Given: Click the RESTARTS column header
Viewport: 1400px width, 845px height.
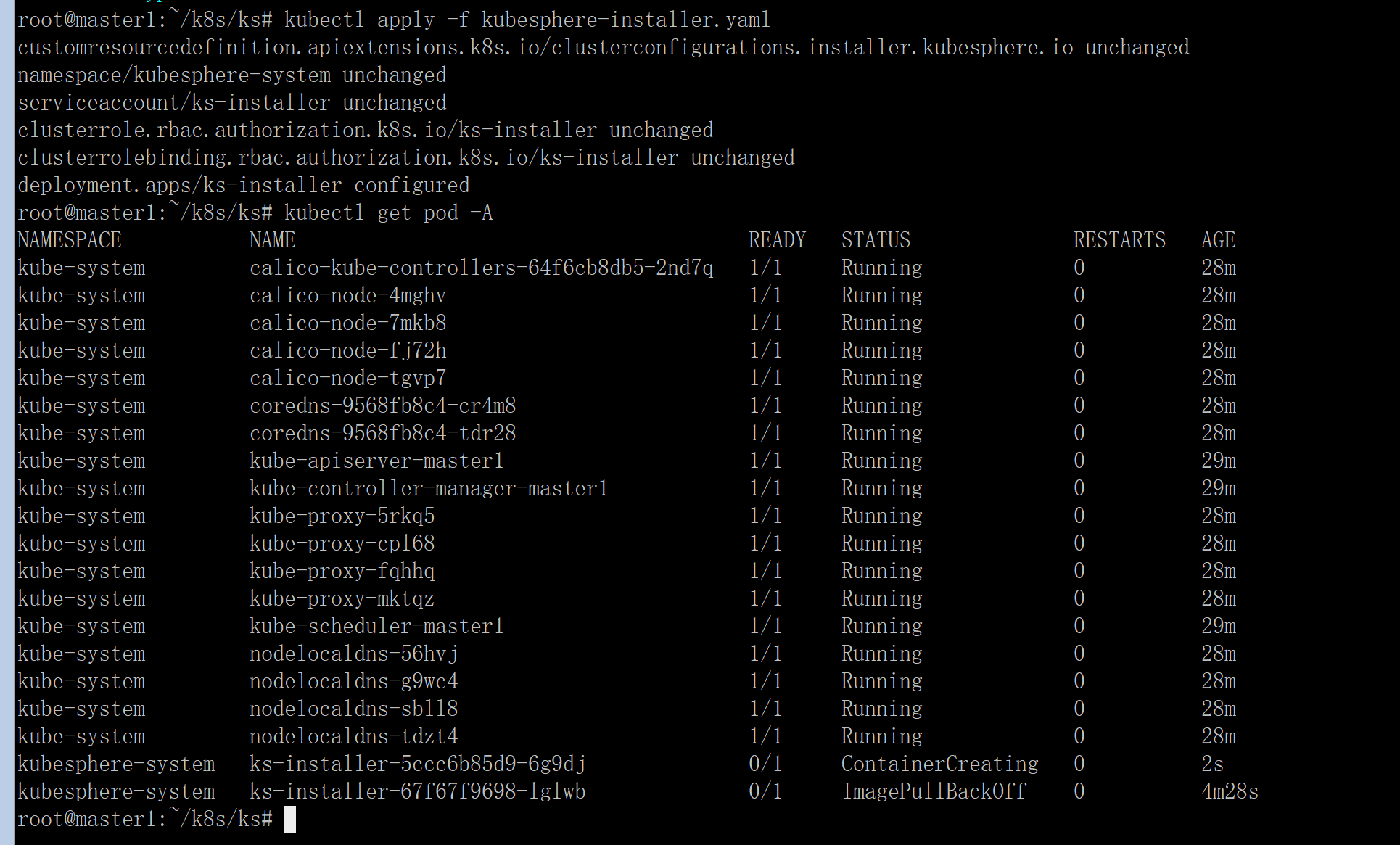Looking at the screenshot, I should click(x=1120, y=240).
